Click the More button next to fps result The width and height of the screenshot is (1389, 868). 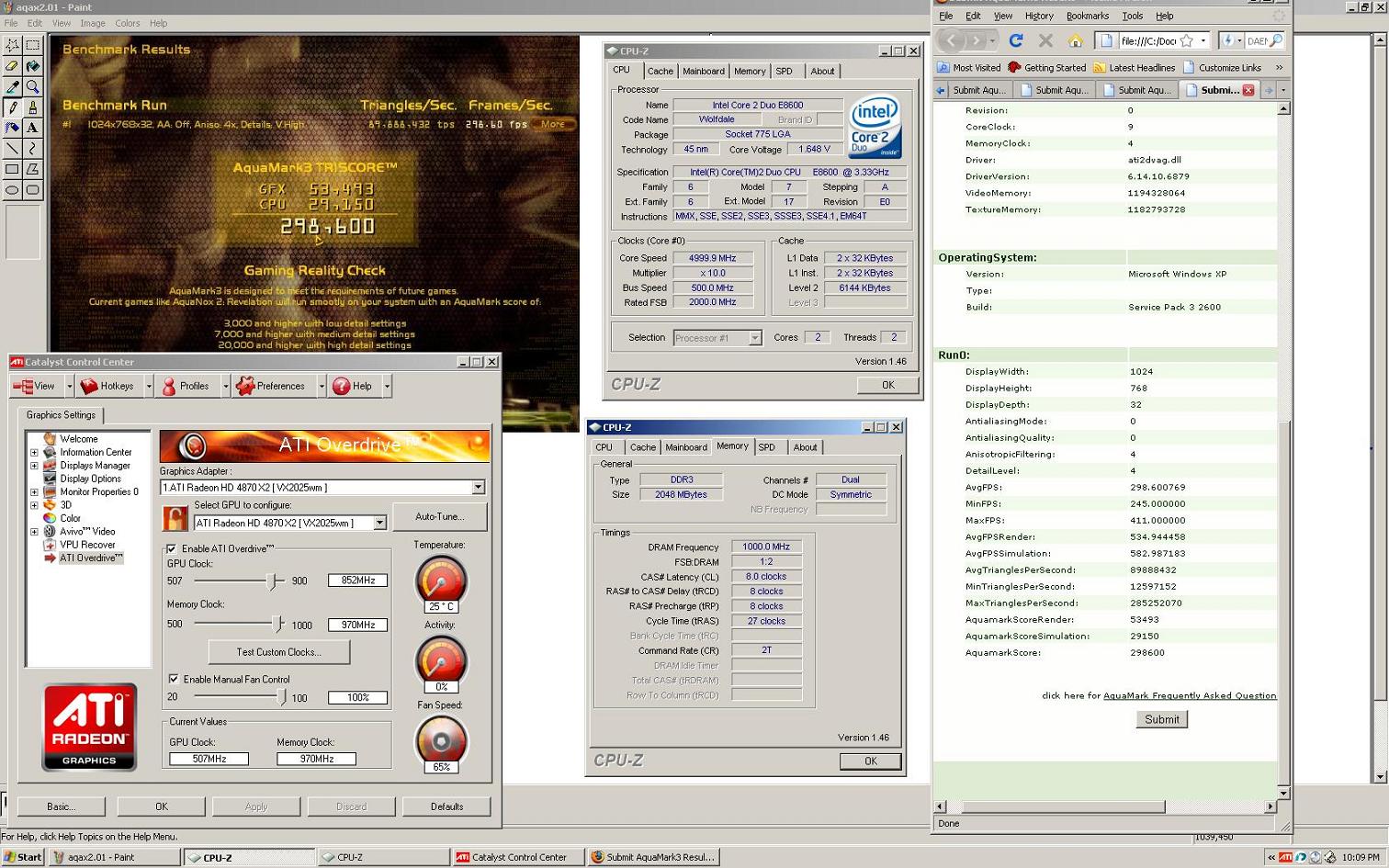pyautogui.click(x=554, y=124)
